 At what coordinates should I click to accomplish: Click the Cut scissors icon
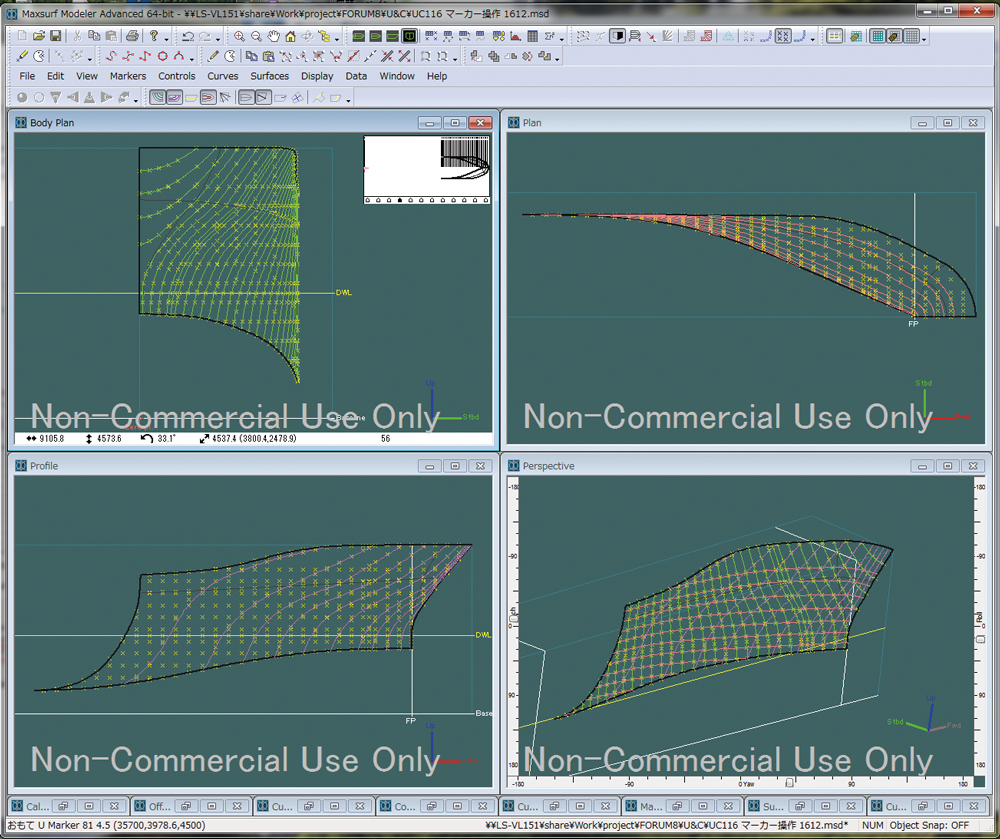pyautogui.click(x=76, y=37)
